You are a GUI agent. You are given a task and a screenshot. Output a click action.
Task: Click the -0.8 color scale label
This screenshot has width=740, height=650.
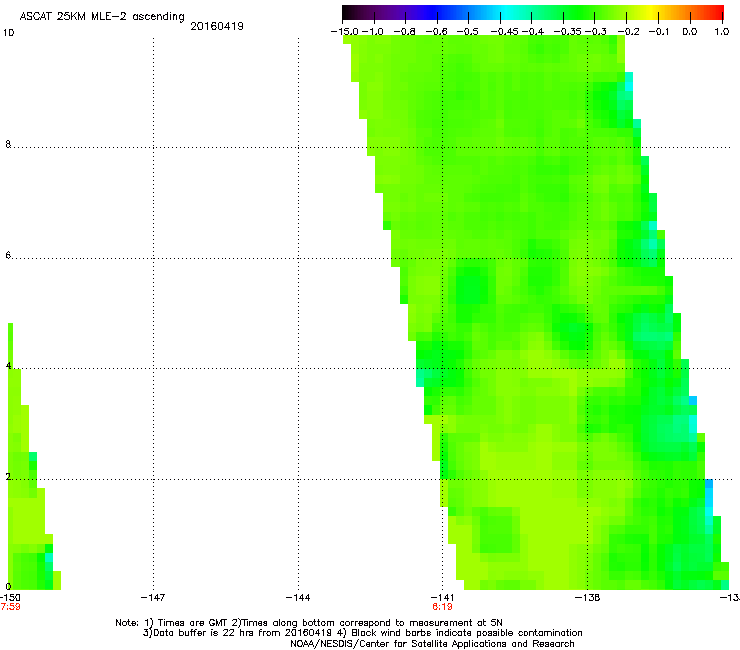(404, 32)
